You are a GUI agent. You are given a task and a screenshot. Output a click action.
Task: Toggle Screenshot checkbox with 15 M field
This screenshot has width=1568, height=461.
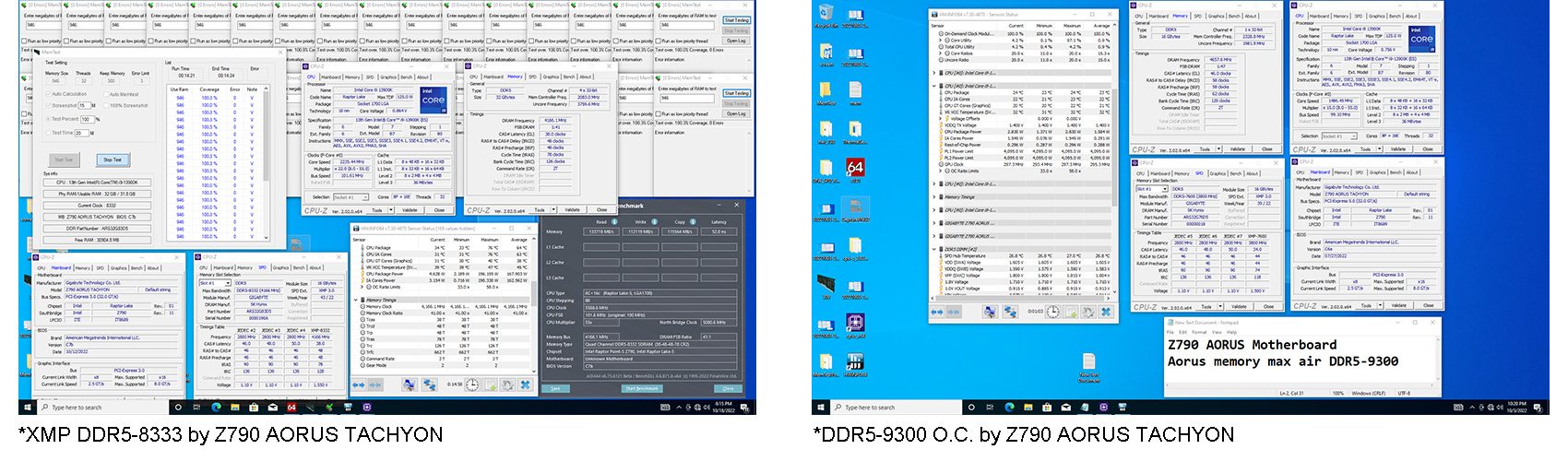(49, 105)
